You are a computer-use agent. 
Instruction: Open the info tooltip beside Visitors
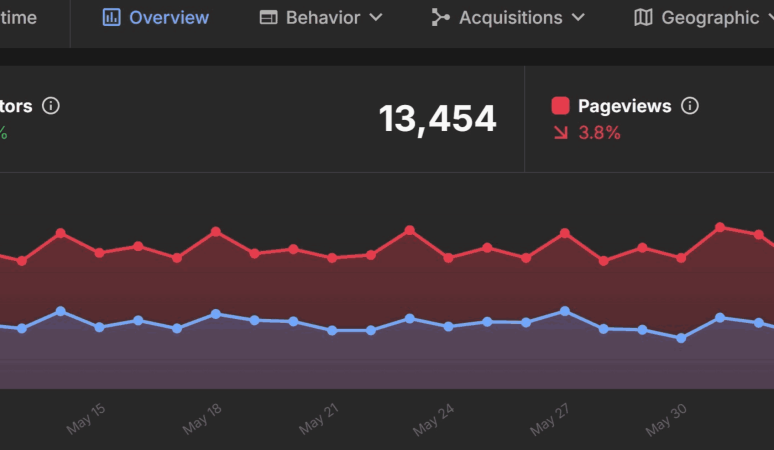tap(51, 106)
